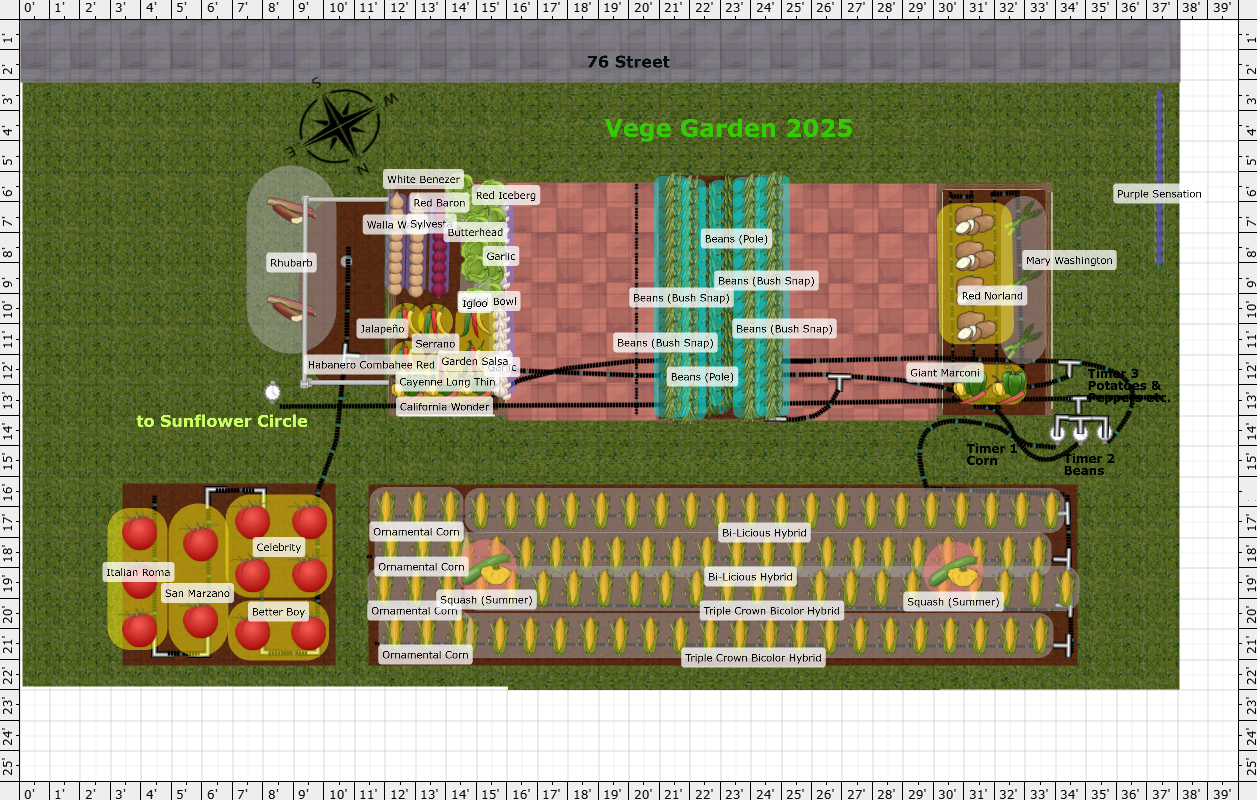Image resolution: width=1257 pixels, height=800 pixels.
Task: Select the bottommost Ornamental Corn label
Action: pos(426,655)
